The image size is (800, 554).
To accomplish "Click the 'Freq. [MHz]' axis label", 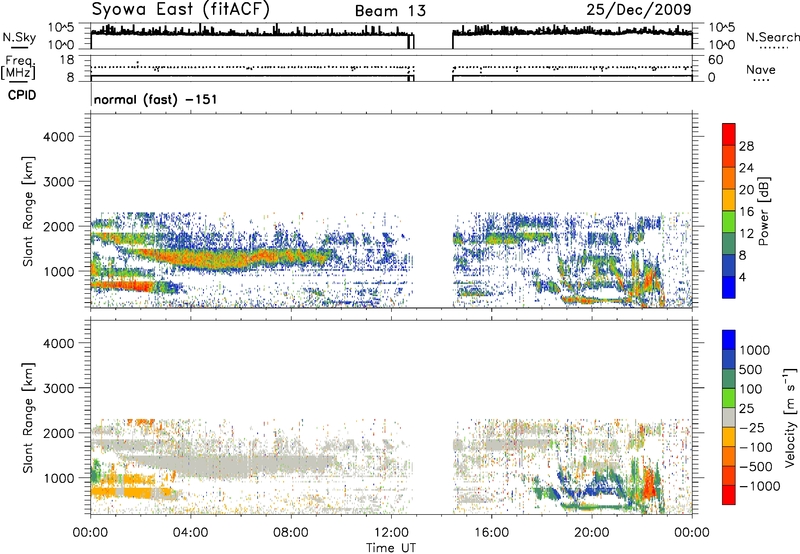I will 19,68.
